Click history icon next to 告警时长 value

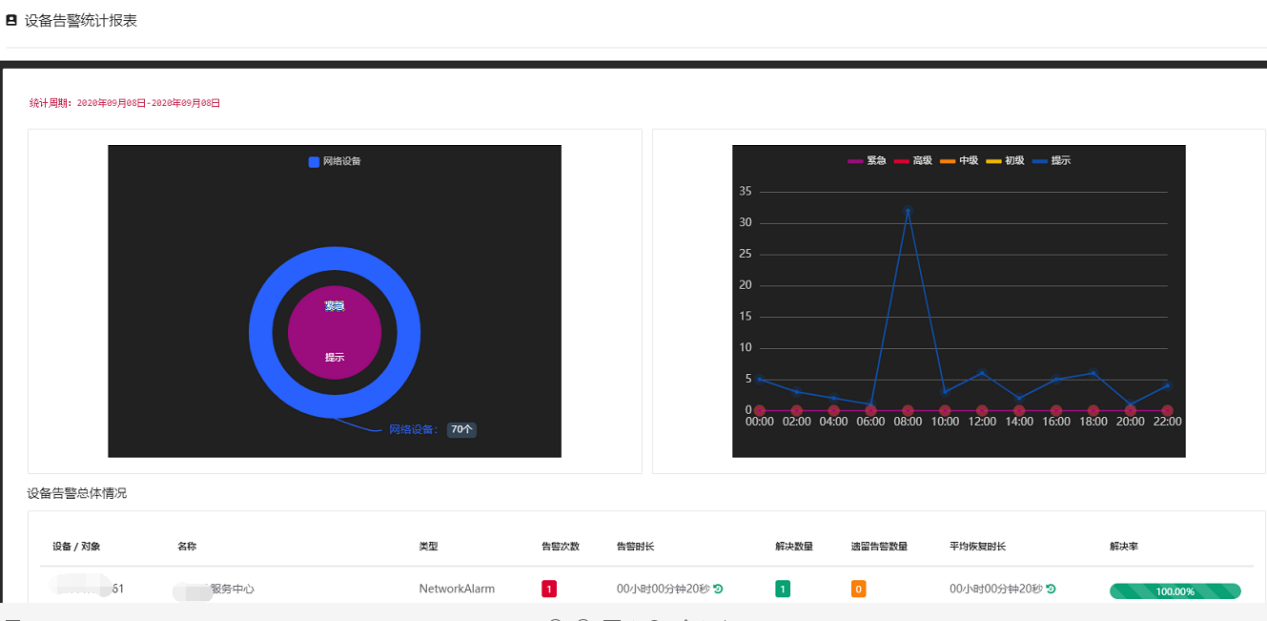pyautogui.click(x=718, y=589)
